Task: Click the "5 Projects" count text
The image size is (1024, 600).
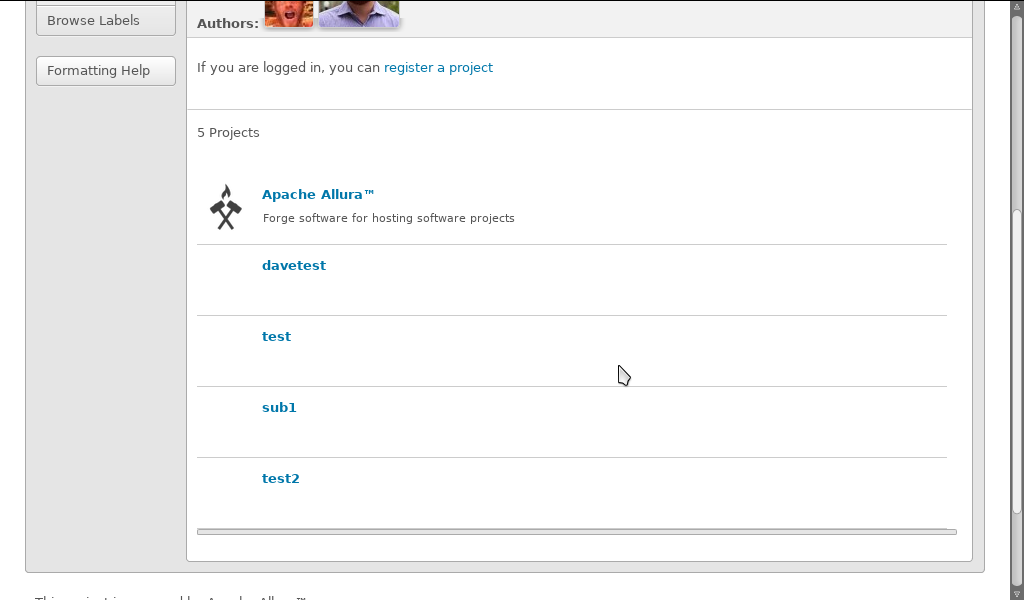Action: (x=228, y=133)
